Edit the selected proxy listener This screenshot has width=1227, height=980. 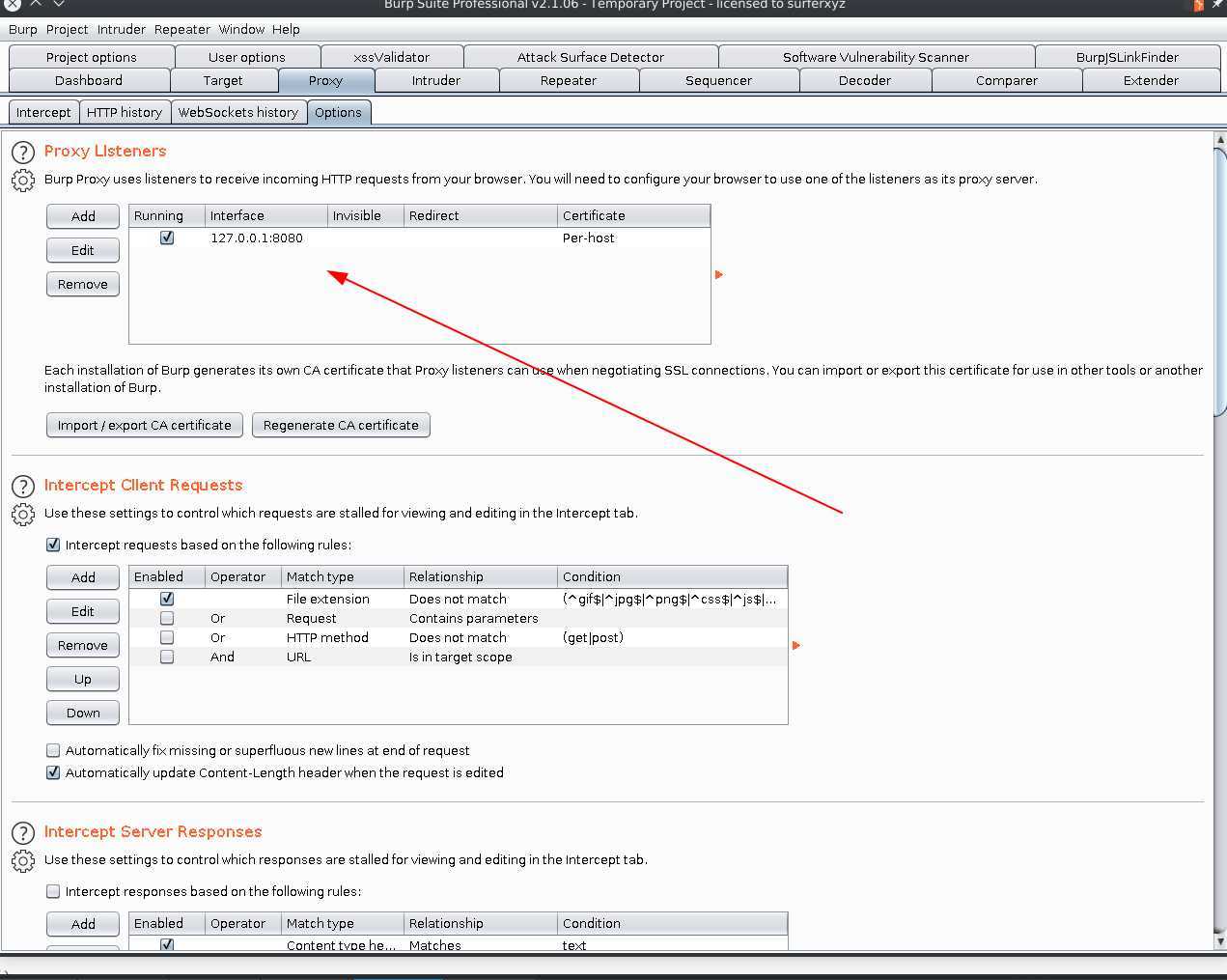point(83,250)
